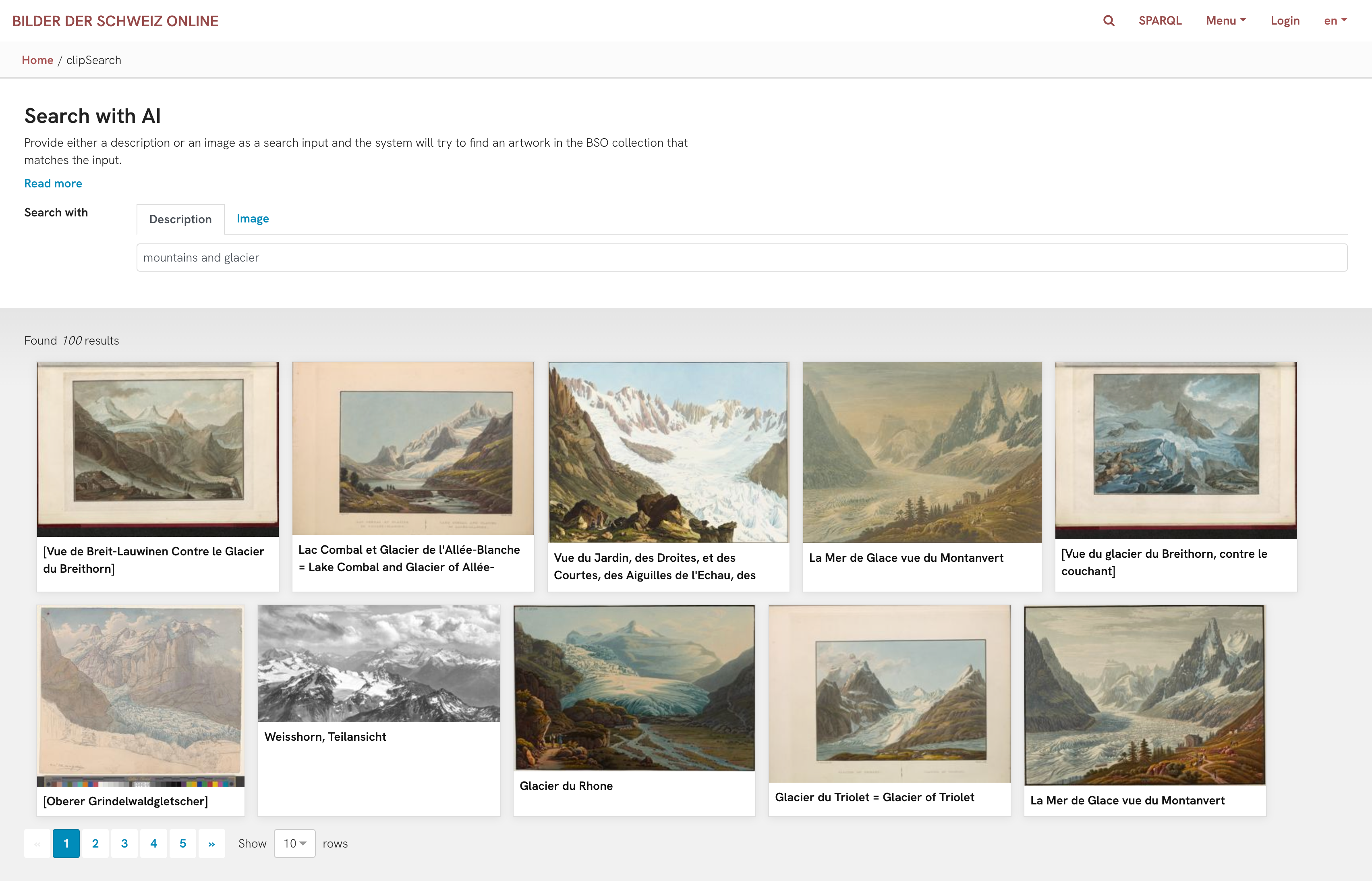
Task: Click the previous pages double-arrow button
Action: click(x=37, y=843)
